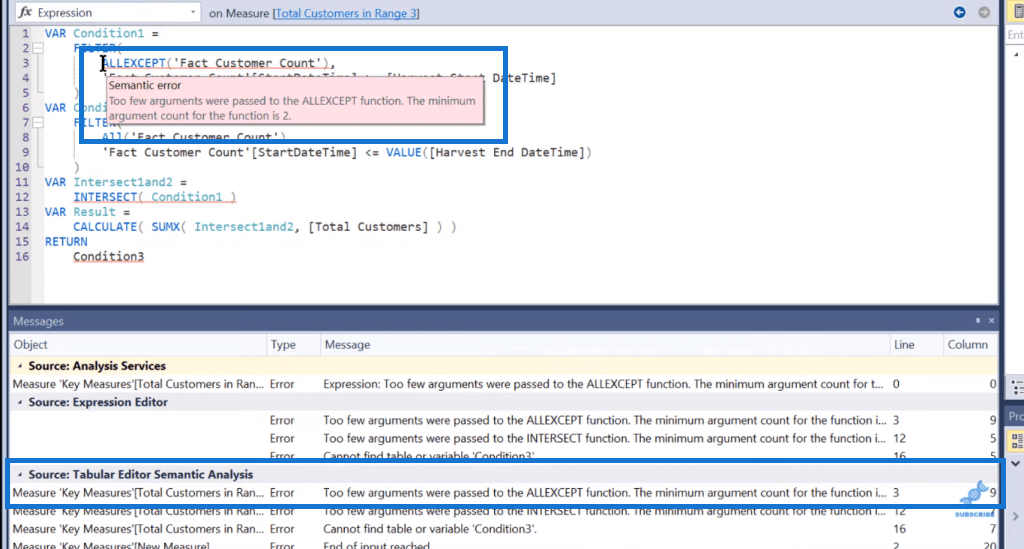Sort by the Message column header
The image size is (1024, 549).
point(605,345)
